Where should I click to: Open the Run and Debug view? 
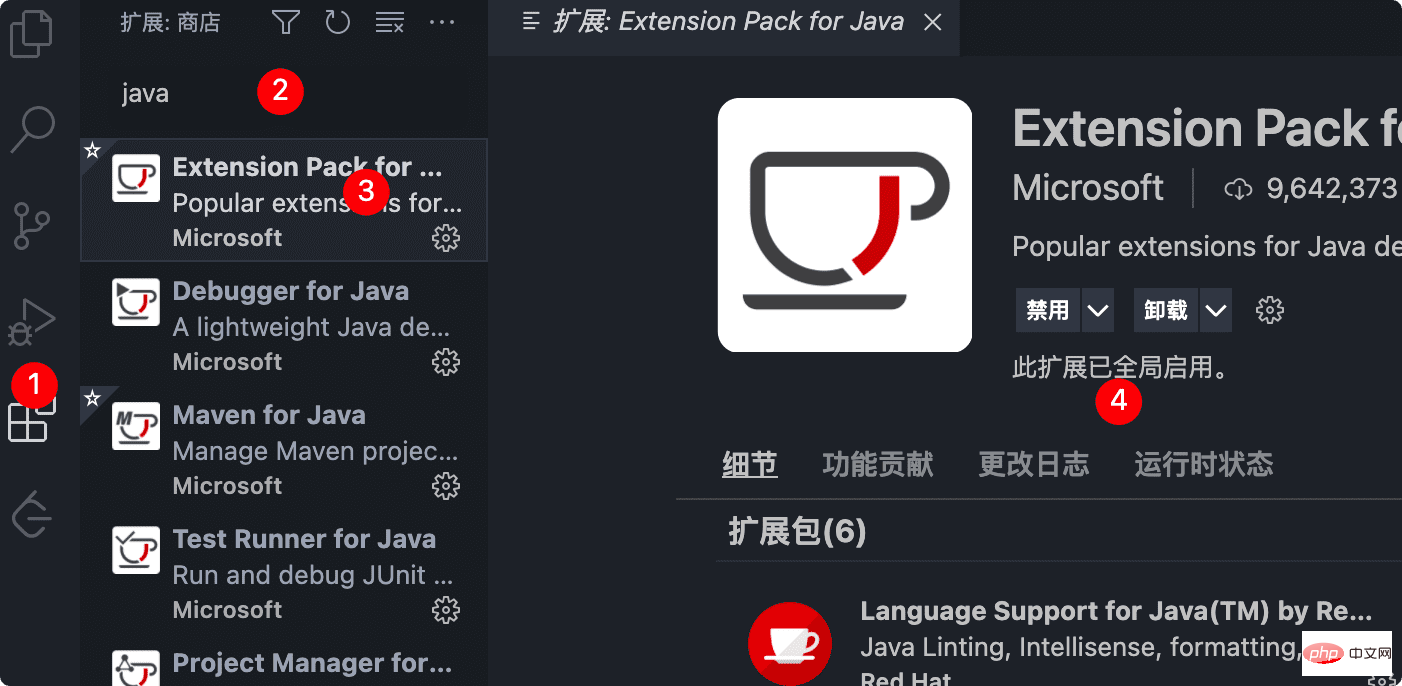pos(32,322)
